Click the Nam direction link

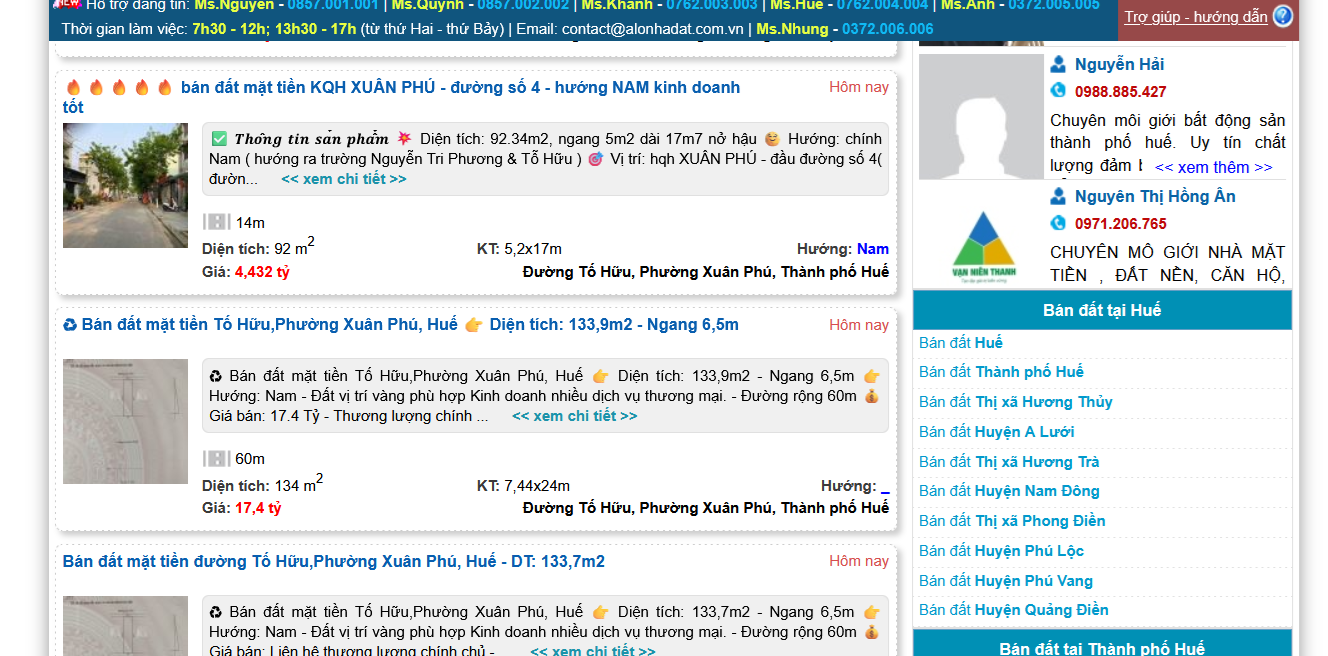point(872,249)
